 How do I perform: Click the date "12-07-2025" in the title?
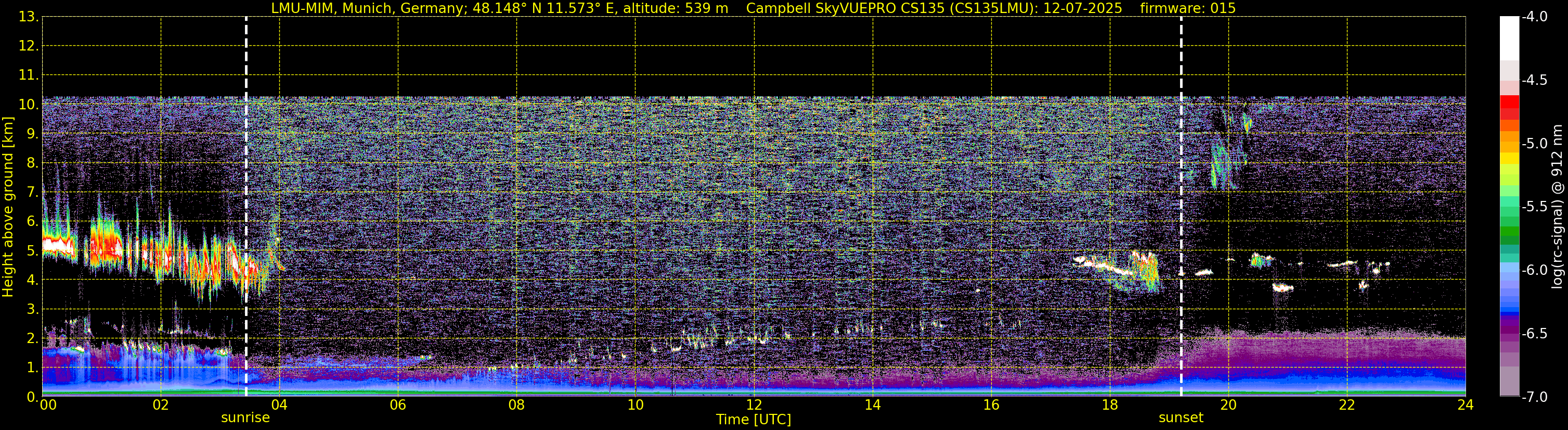(1083, 8)
